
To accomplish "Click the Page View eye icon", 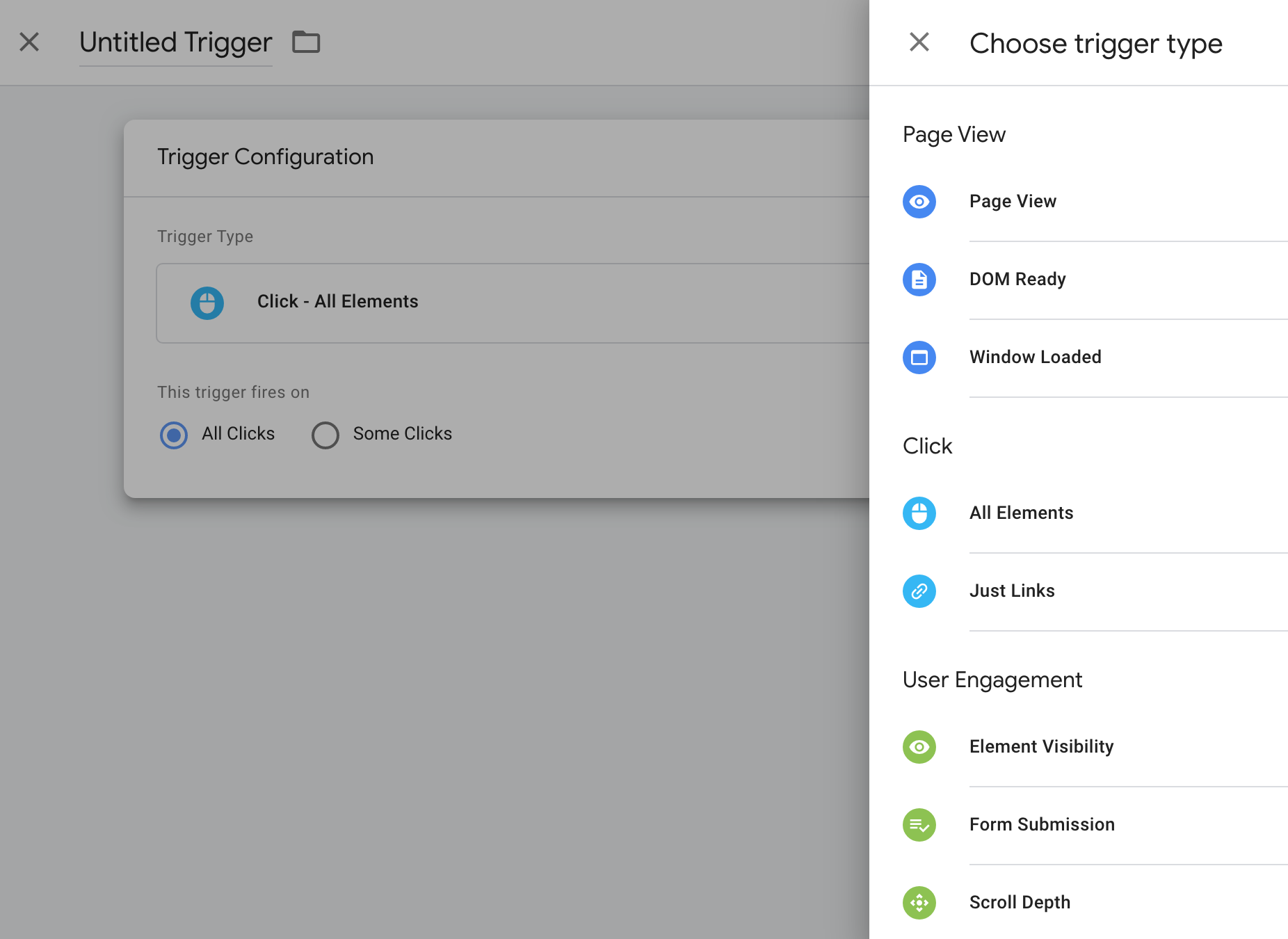I will tap(919, 202).
